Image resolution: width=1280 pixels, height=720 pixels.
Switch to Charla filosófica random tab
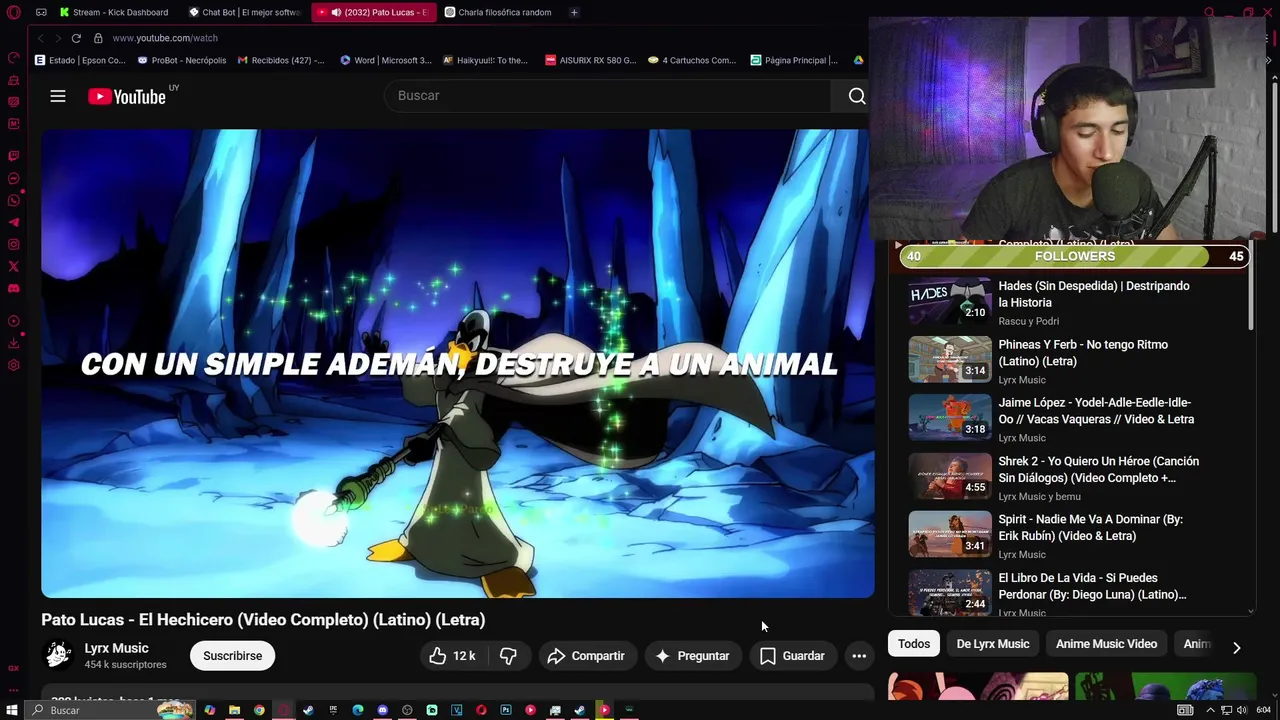coord(498,12)
